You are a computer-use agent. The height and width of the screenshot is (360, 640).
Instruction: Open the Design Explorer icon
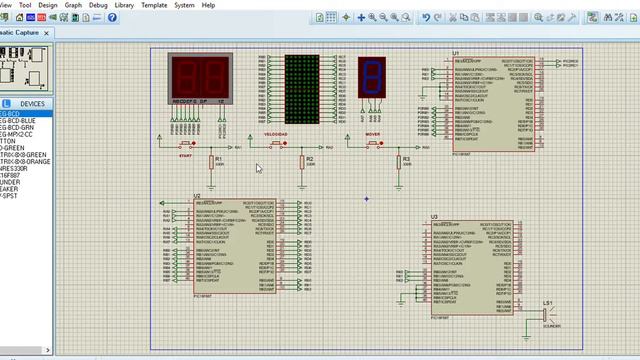75,18
